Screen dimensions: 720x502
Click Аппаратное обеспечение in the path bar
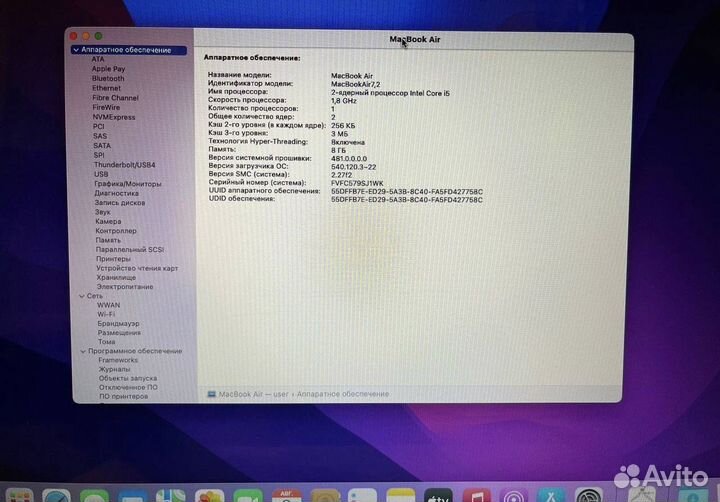pos(343,394)
